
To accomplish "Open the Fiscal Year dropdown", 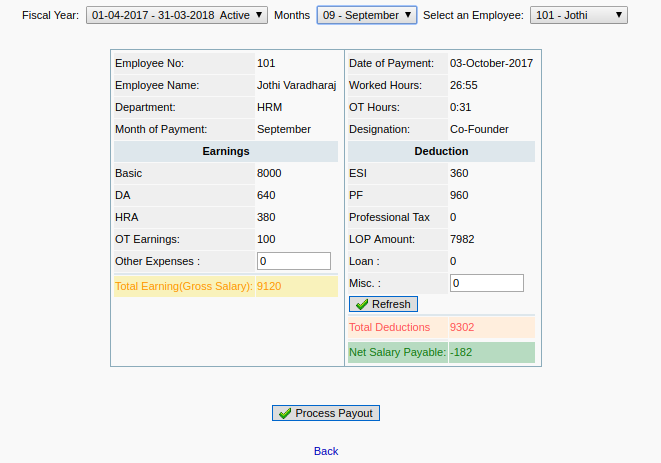I will tap(177, 15).
